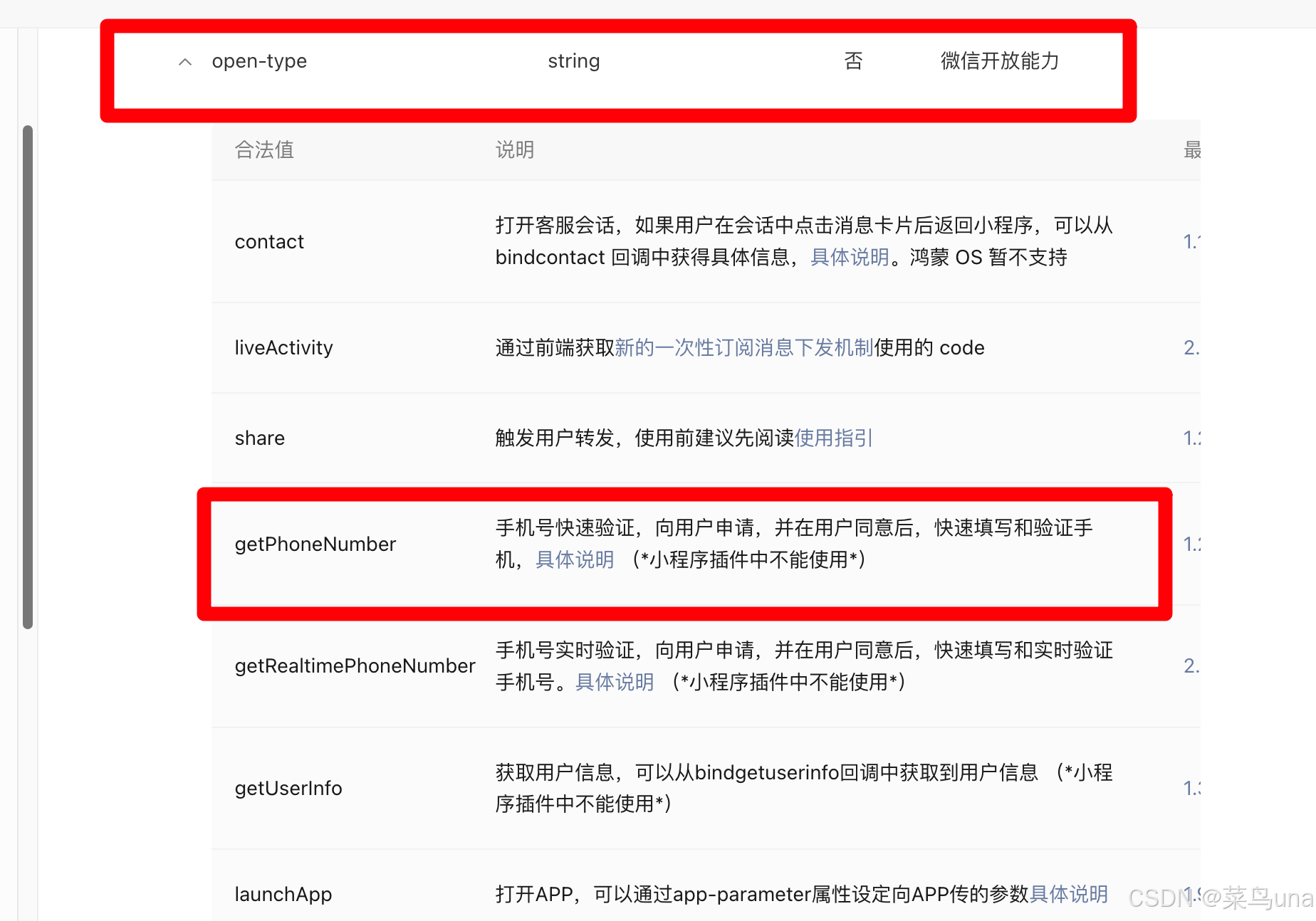
Task: Click the version link for getPhoneNumber
Action: coord(1191,544)
